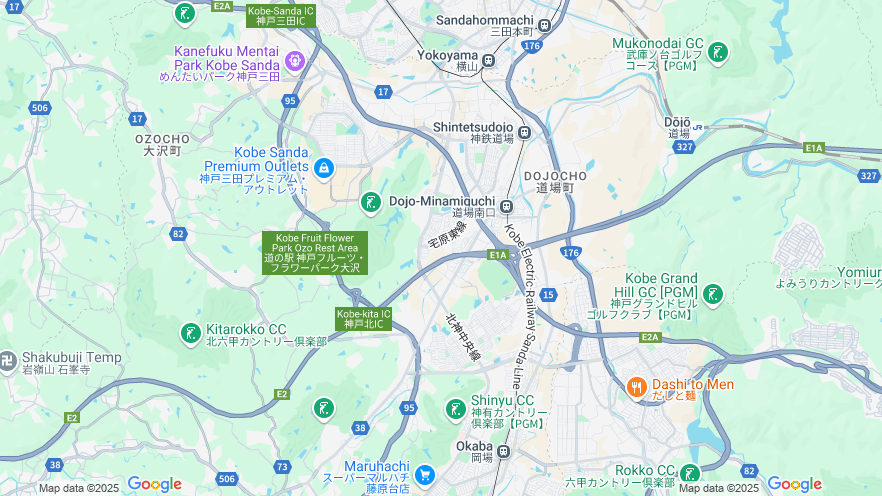Open the Shinyu CC golf marker

tap(456, 409)
